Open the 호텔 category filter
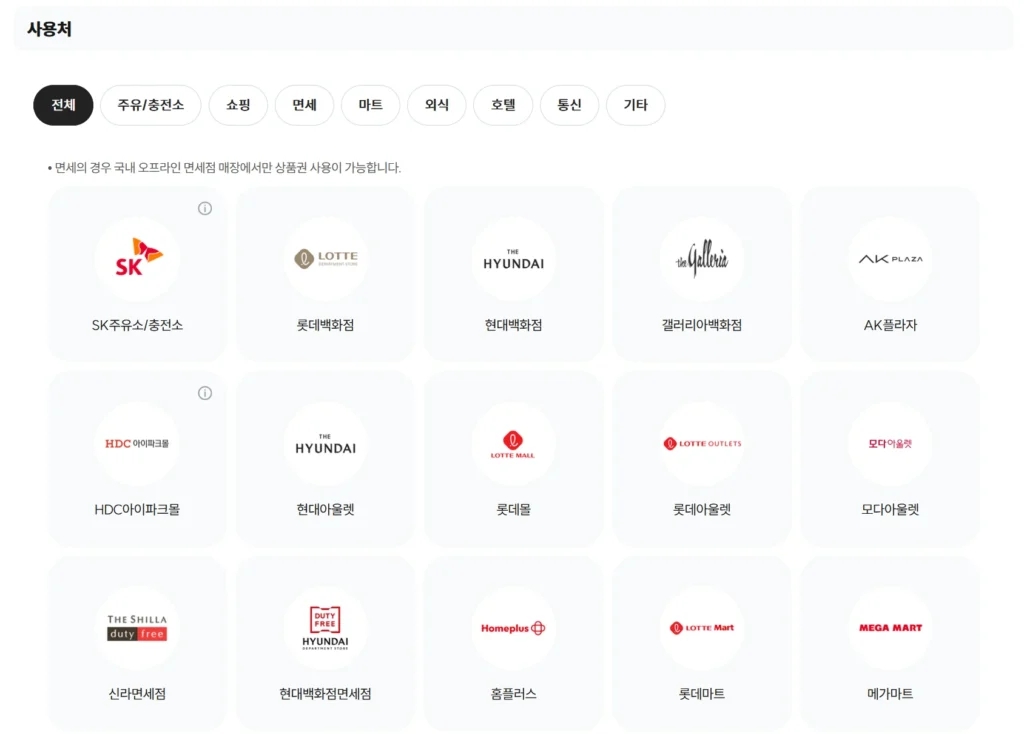1024x734 pixels. click(503, 105)
